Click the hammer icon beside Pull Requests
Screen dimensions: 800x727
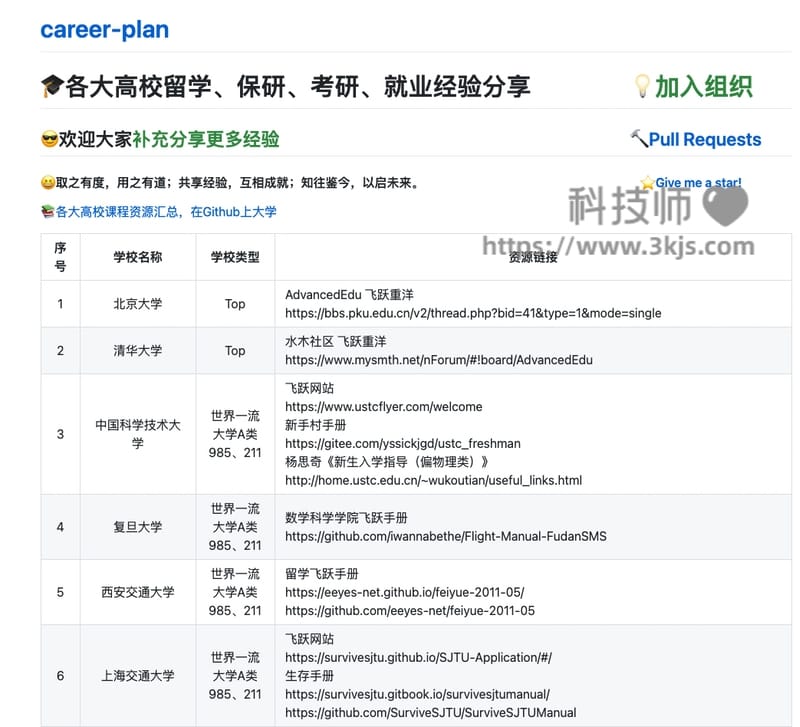pyautogui.click(x=639, y=138)
